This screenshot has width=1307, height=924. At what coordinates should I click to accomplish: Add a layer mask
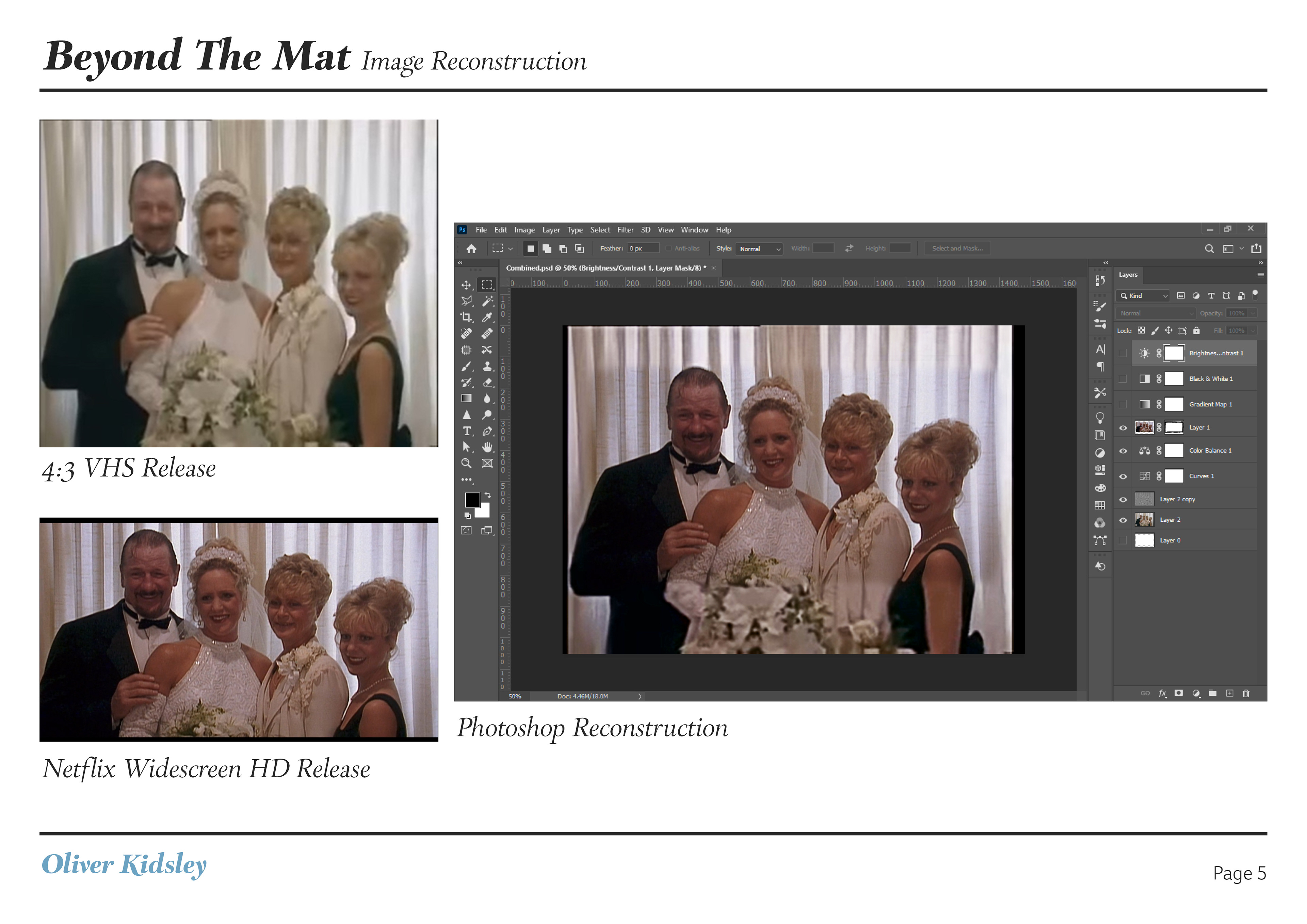[1179, 694]
